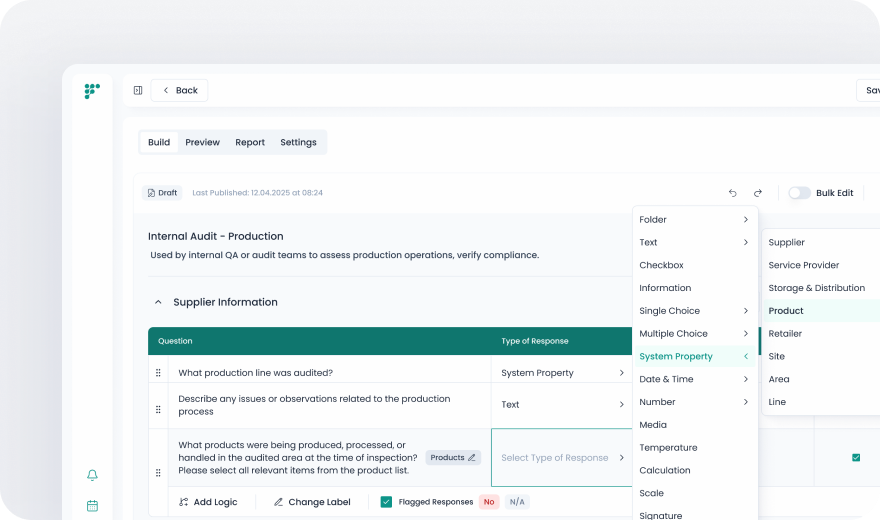The height and width of the screenshot is (520, 880).
Task: Click the Type of Response column header
Action: 535,341
